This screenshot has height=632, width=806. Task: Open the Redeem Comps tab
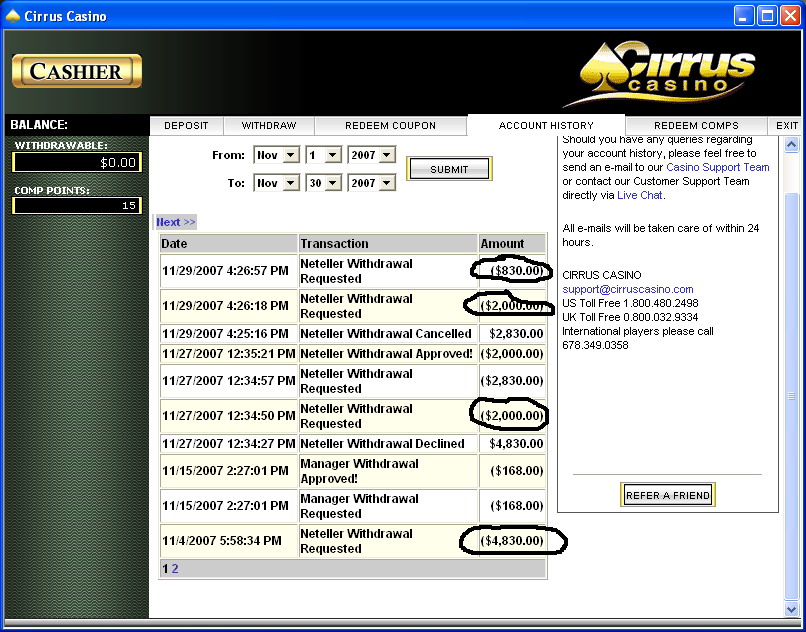(x=696, y=126)
